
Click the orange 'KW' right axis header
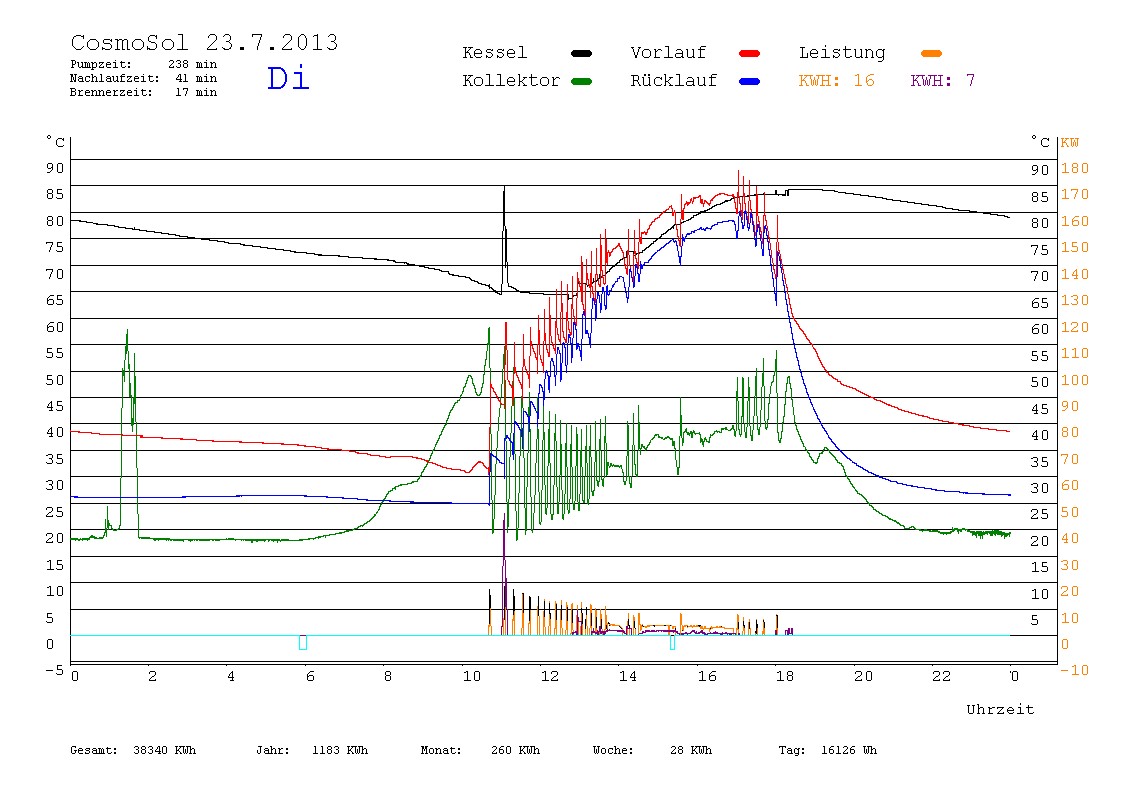tap(1070, 143)
